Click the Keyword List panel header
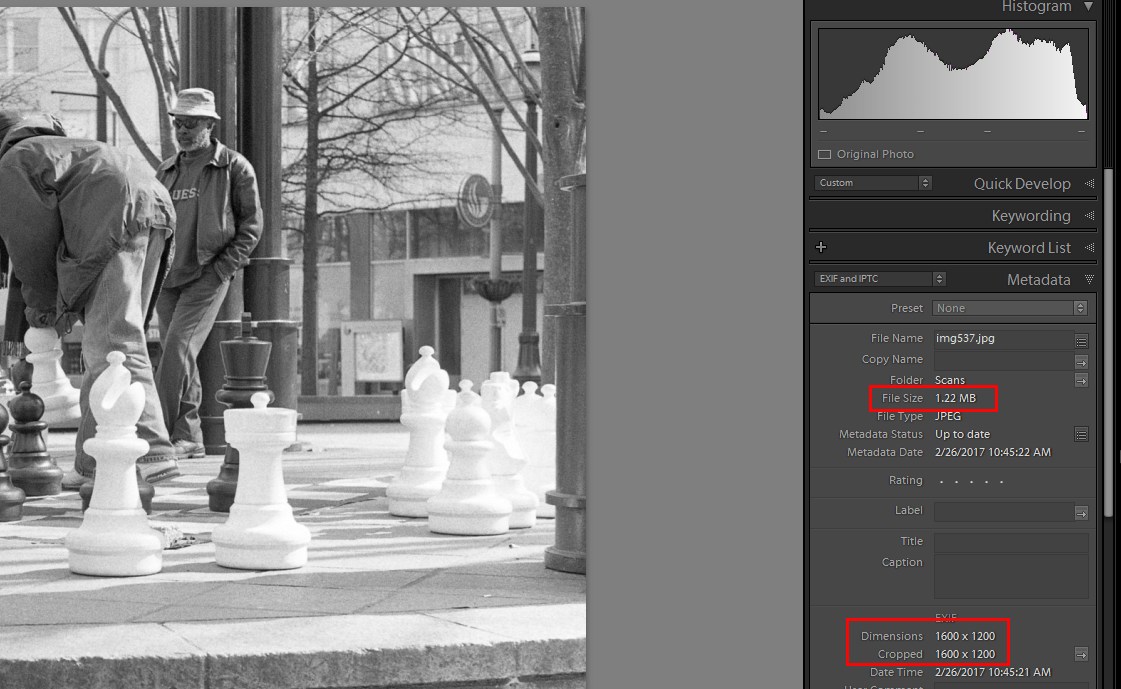The image size is (1121, 689). [1030, 247]
